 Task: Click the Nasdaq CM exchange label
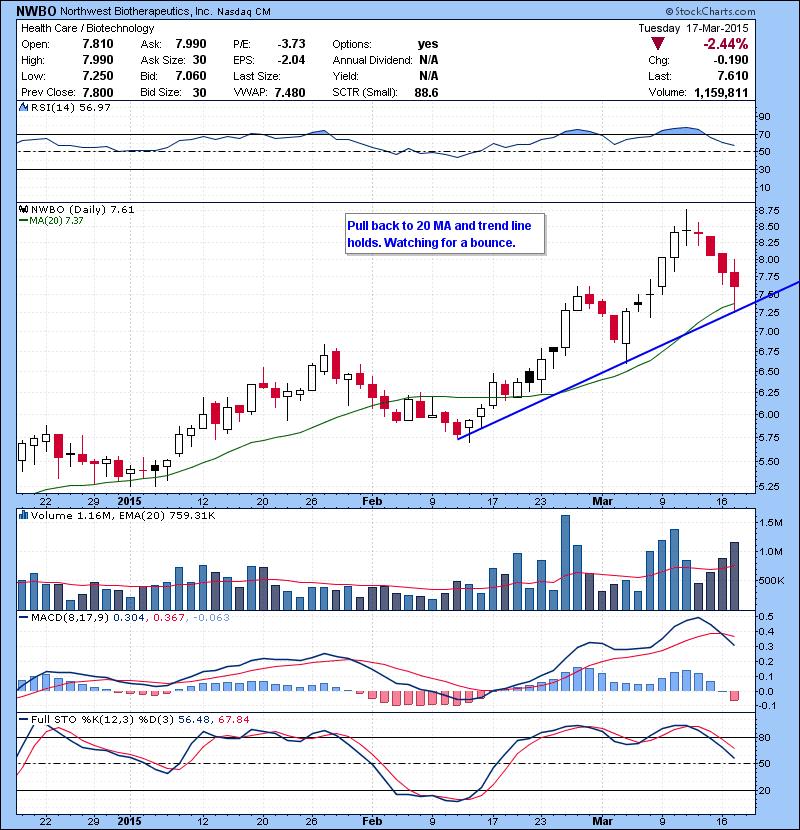click(244, 12)
